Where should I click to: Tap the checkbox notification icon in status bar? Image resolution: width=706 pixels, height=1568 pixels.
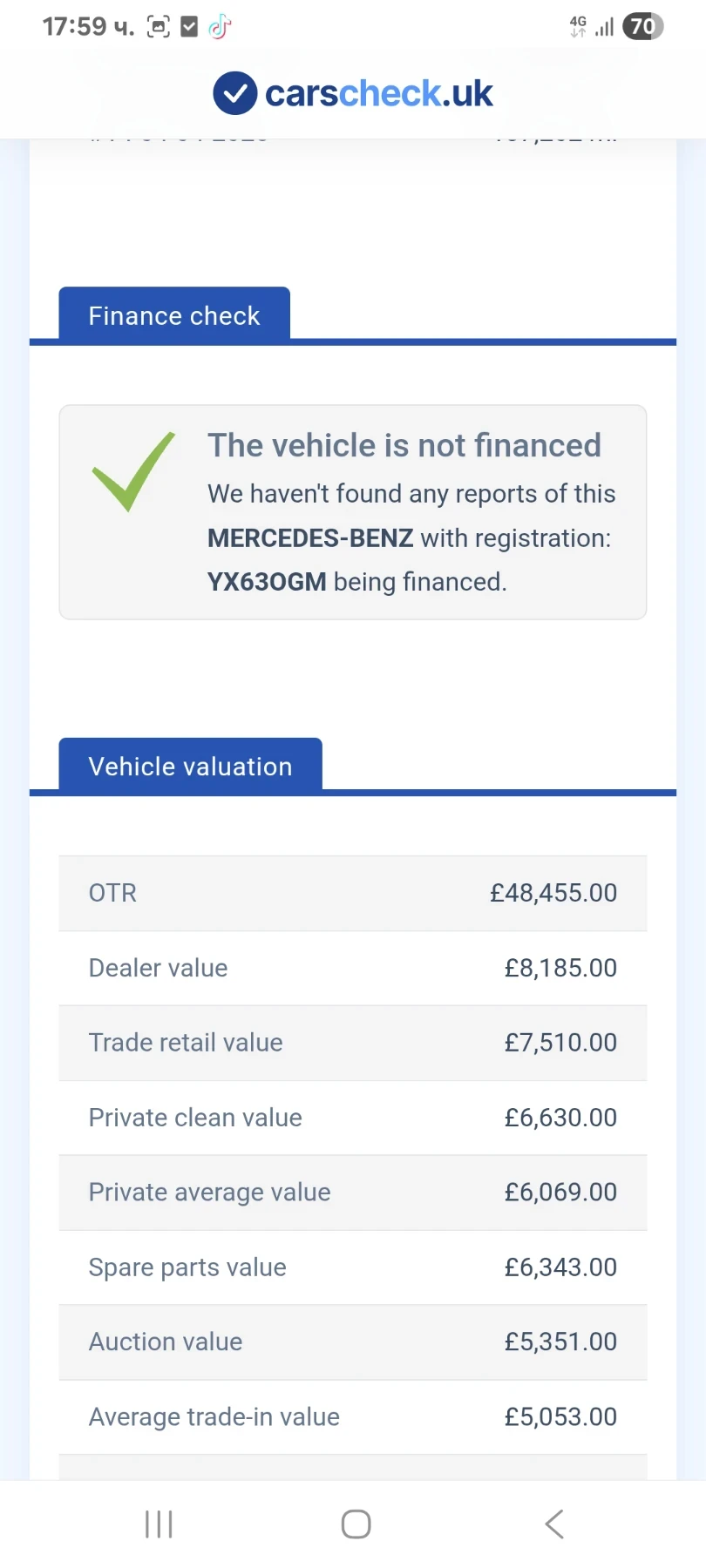(x=189, y=27)
